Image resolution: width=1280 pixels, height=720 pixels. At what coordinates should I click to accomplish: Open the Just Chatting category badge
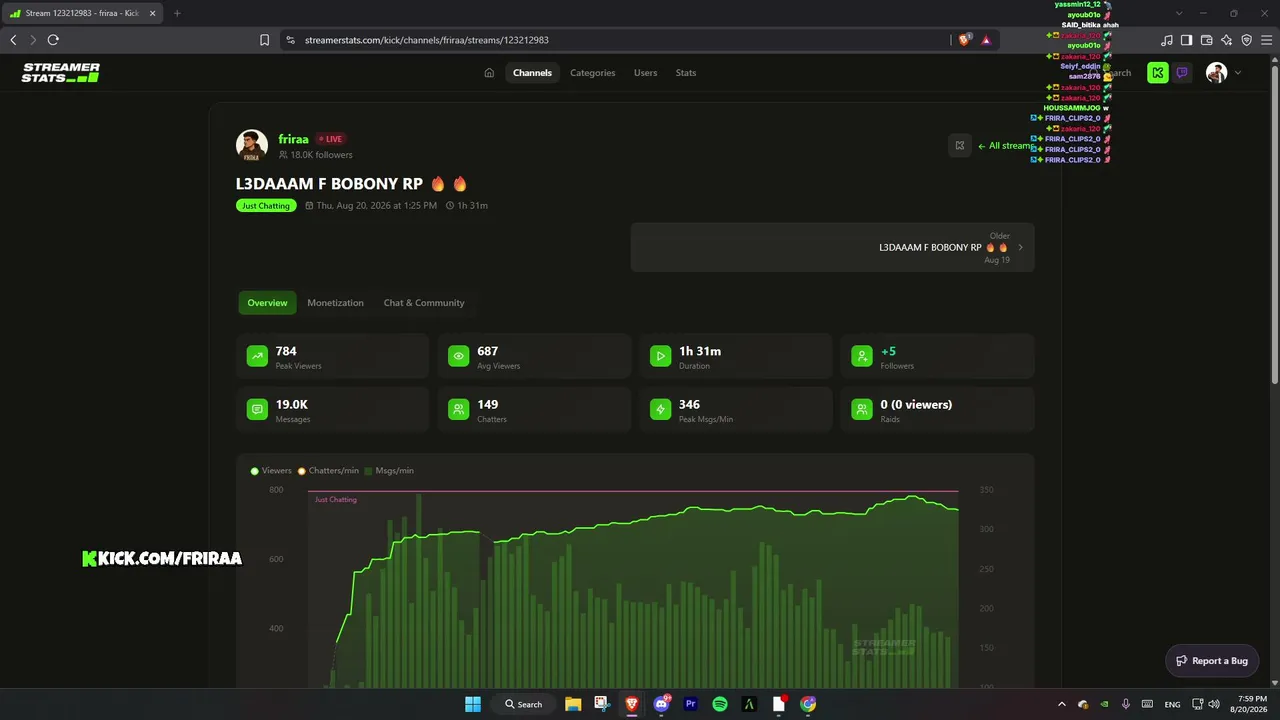coord(266,206)
